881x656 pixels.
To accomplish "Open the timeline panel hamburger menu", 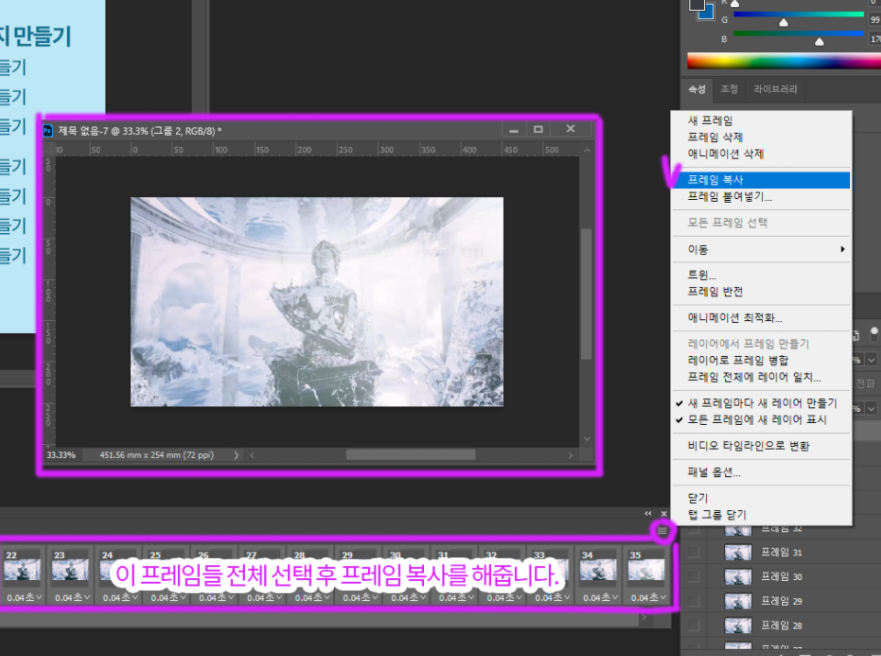I will pyautogui.click(x=662, y=531).
